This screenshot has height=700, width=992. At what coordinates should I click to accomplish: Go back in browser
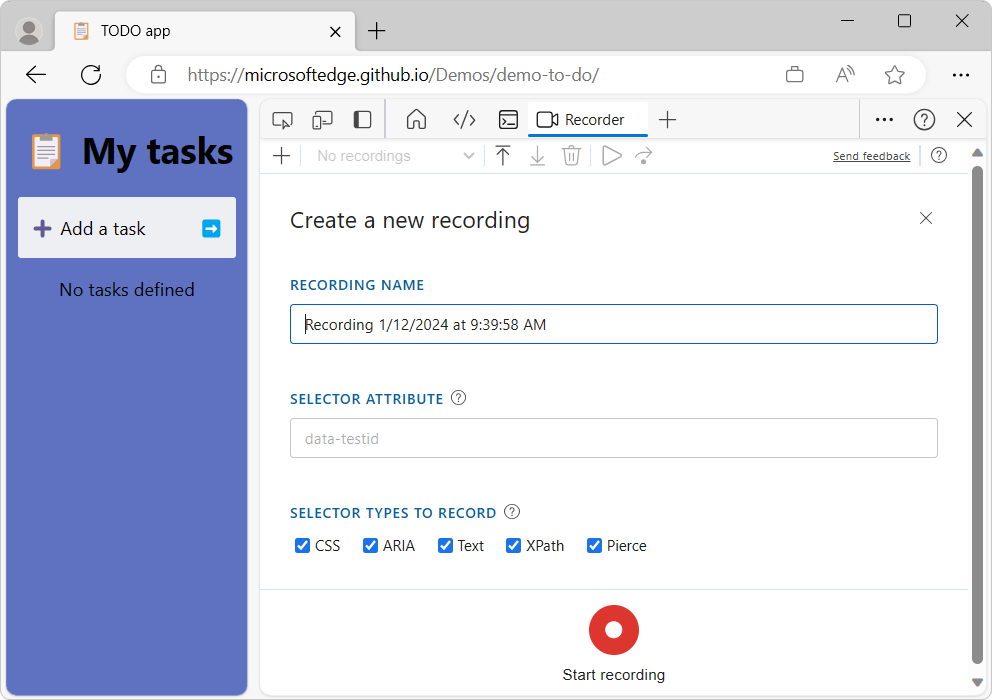36,75
